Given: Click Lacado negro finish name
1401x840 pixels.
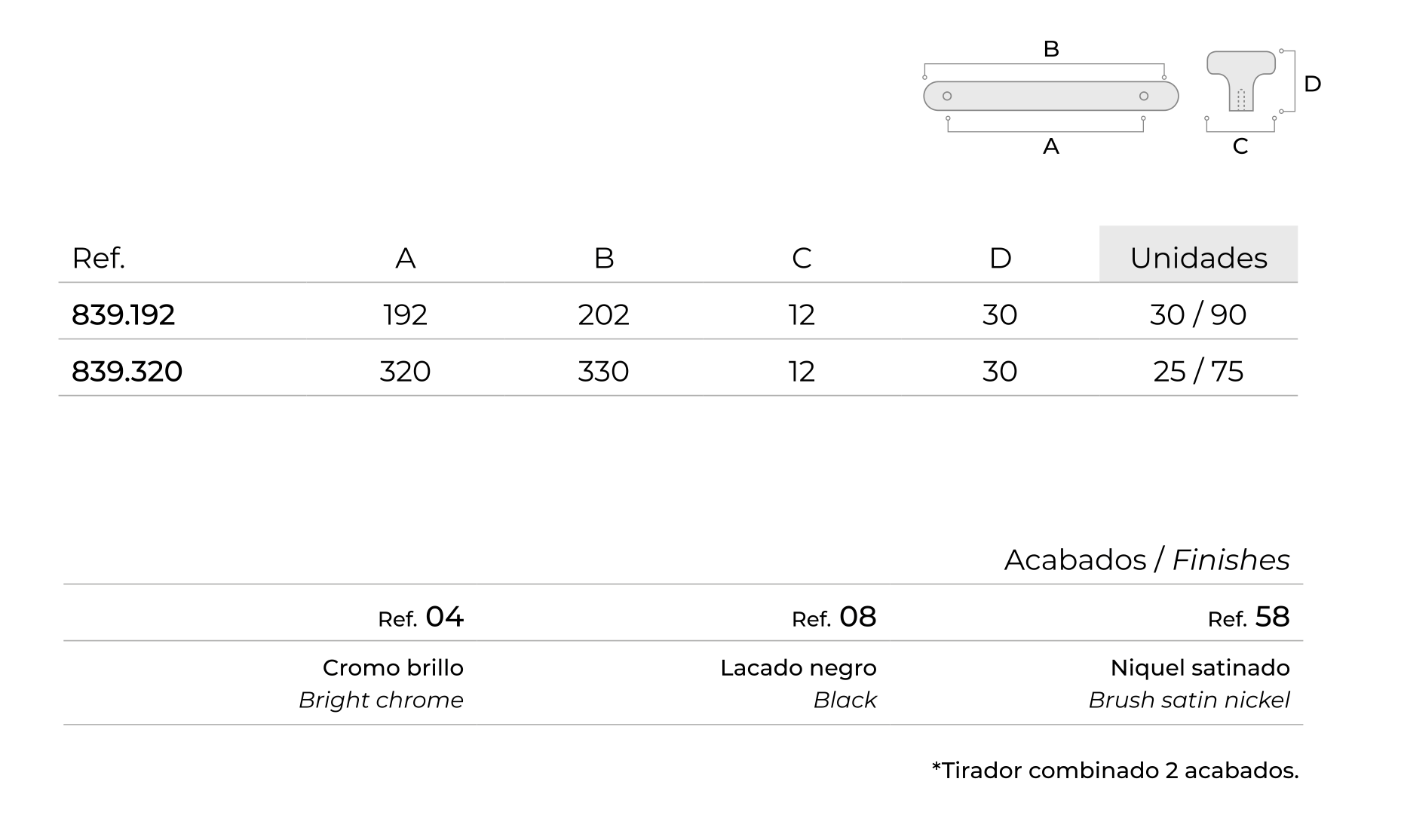Looking at the screenshot, I should (799, 667).
